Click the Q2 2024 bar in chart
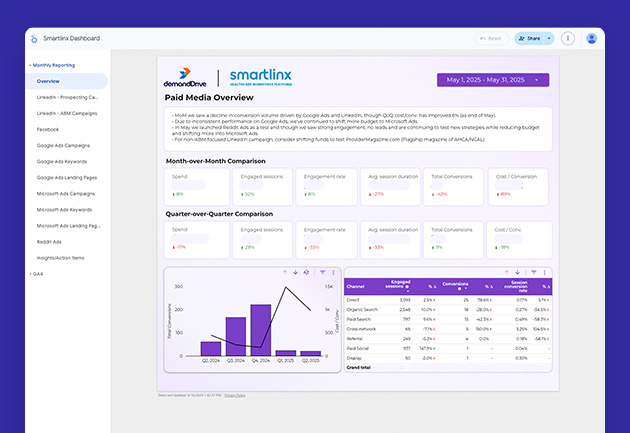This screenshot has width=630, height=433. (211, 349)
